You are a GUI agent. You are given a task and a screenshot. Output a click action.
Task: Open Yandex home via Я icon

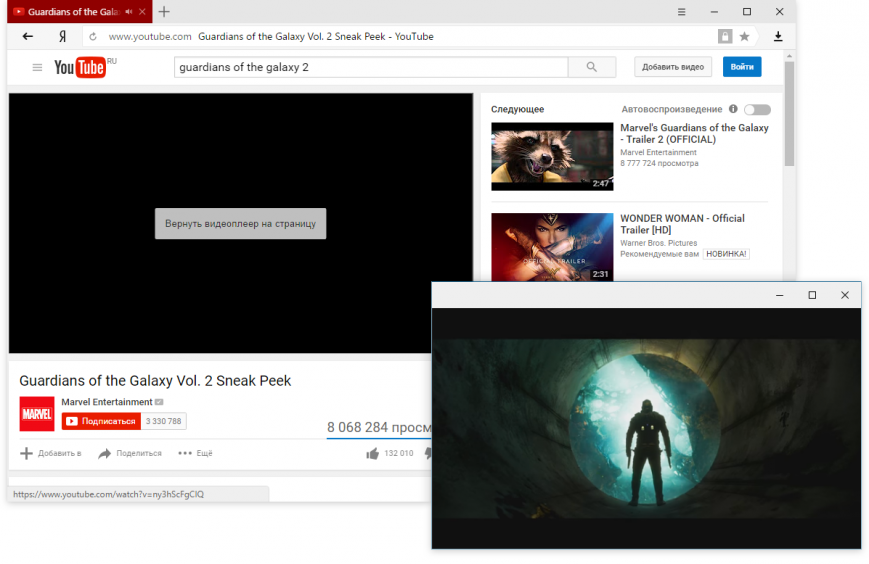tap(63, 37)
